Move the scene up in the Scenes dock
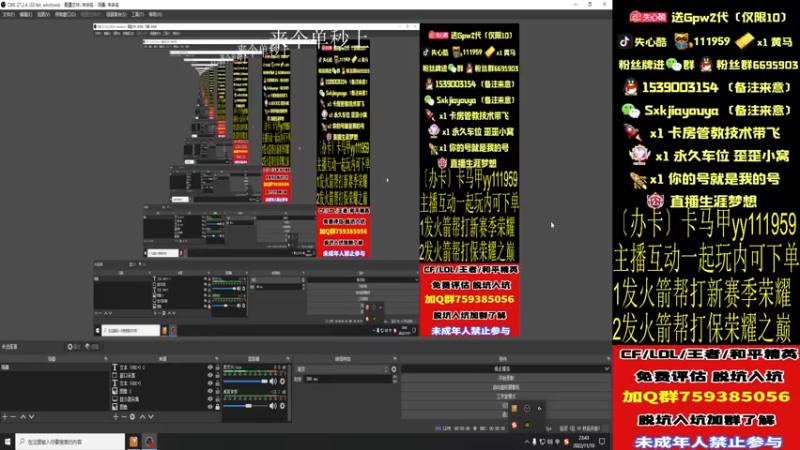This screenshot has width=800, height=450. [x=23, y=417]
